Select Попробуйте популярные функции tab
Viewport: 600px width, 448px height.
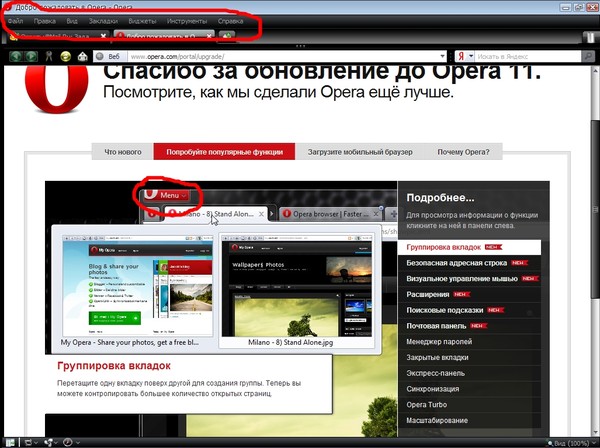coord(224,152)
